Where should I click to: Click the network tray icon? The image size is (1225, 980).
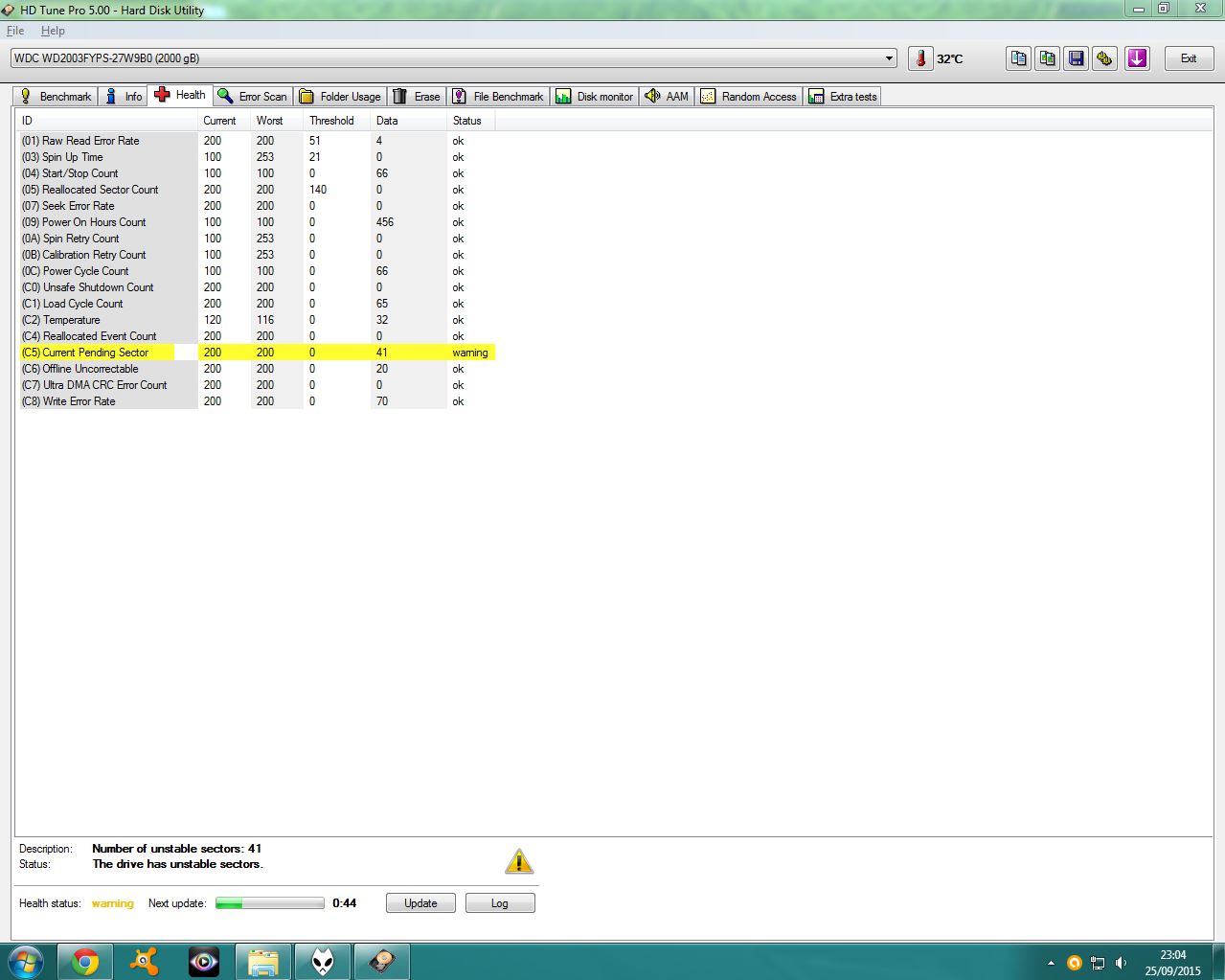(1098, 963)
